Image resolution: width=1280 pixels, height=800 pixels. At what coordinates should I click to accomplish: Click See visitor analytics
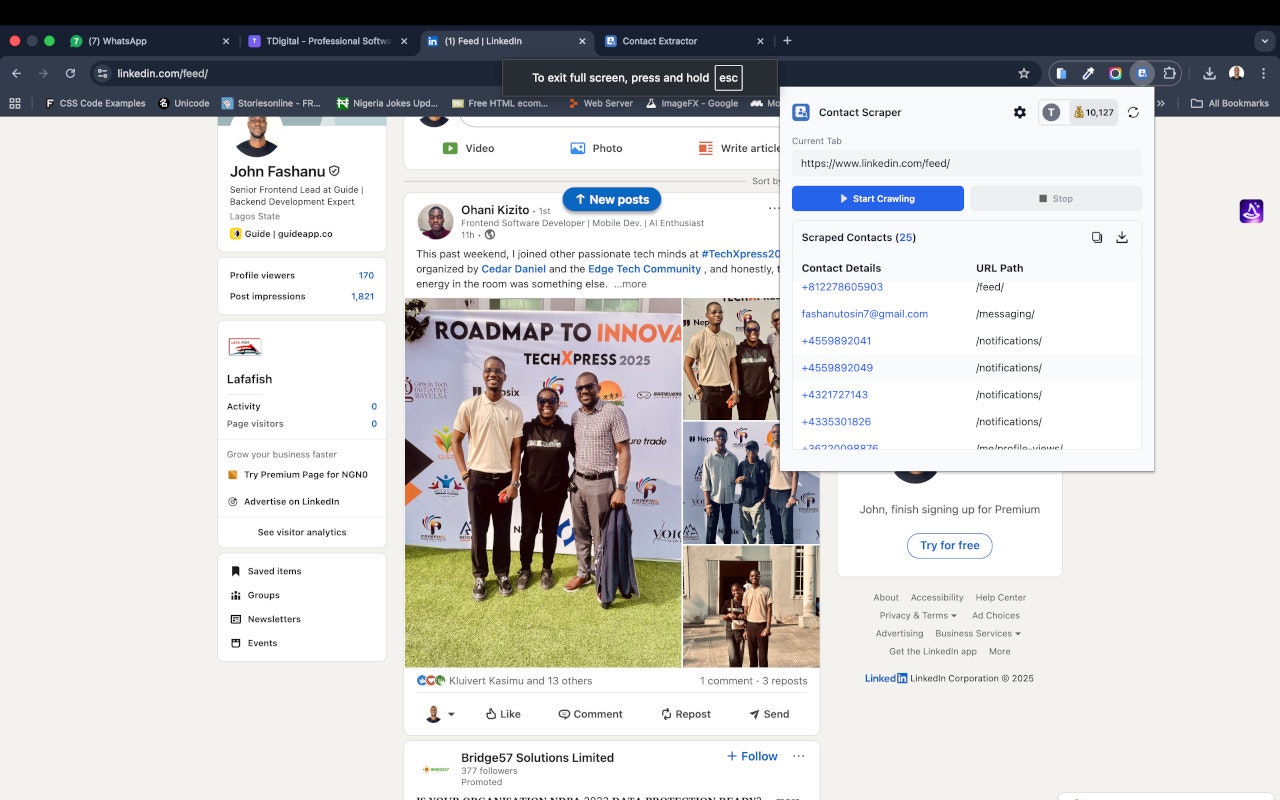(302, 532)
